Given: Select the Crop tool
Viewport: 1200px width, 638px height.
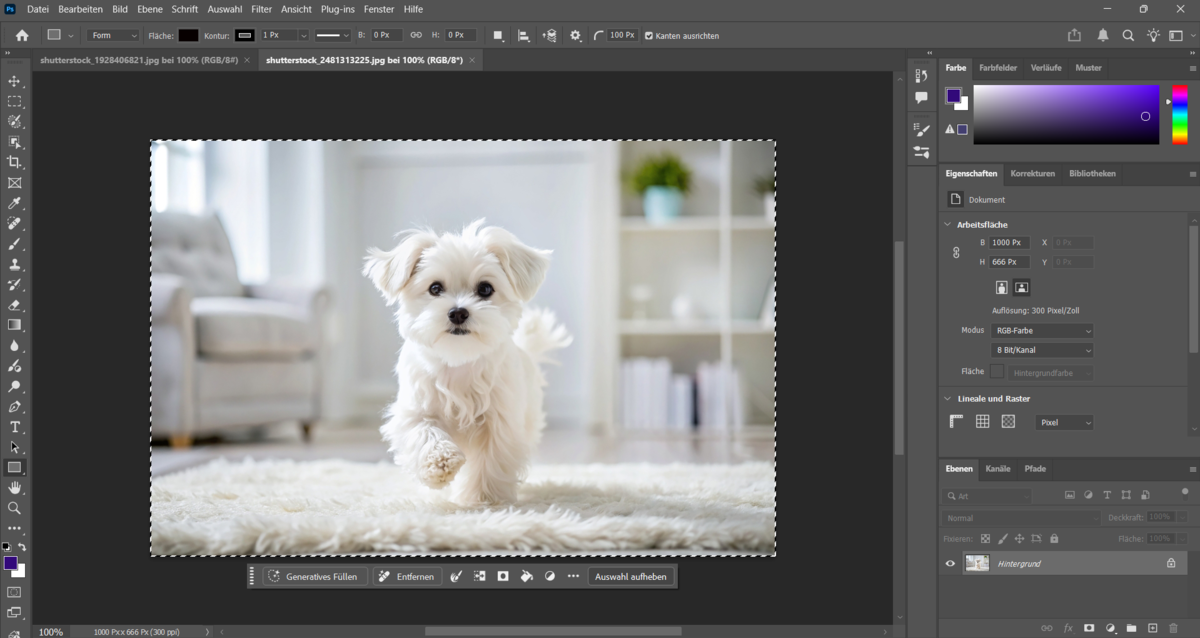Looking at the screenshot, I should point(15,162).
